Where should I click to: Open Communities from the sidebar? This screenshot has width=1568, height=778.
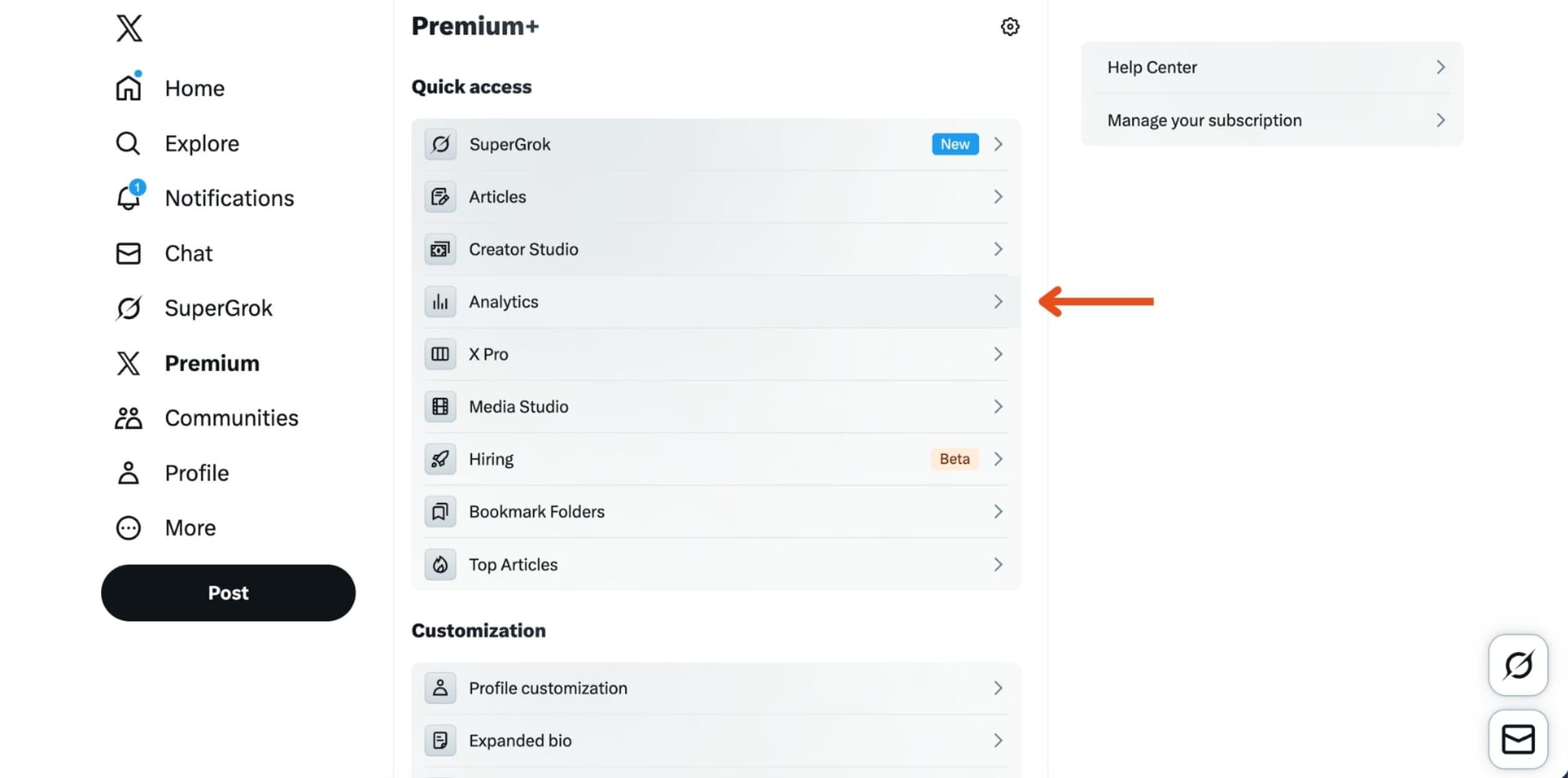[x=231, y=418]
